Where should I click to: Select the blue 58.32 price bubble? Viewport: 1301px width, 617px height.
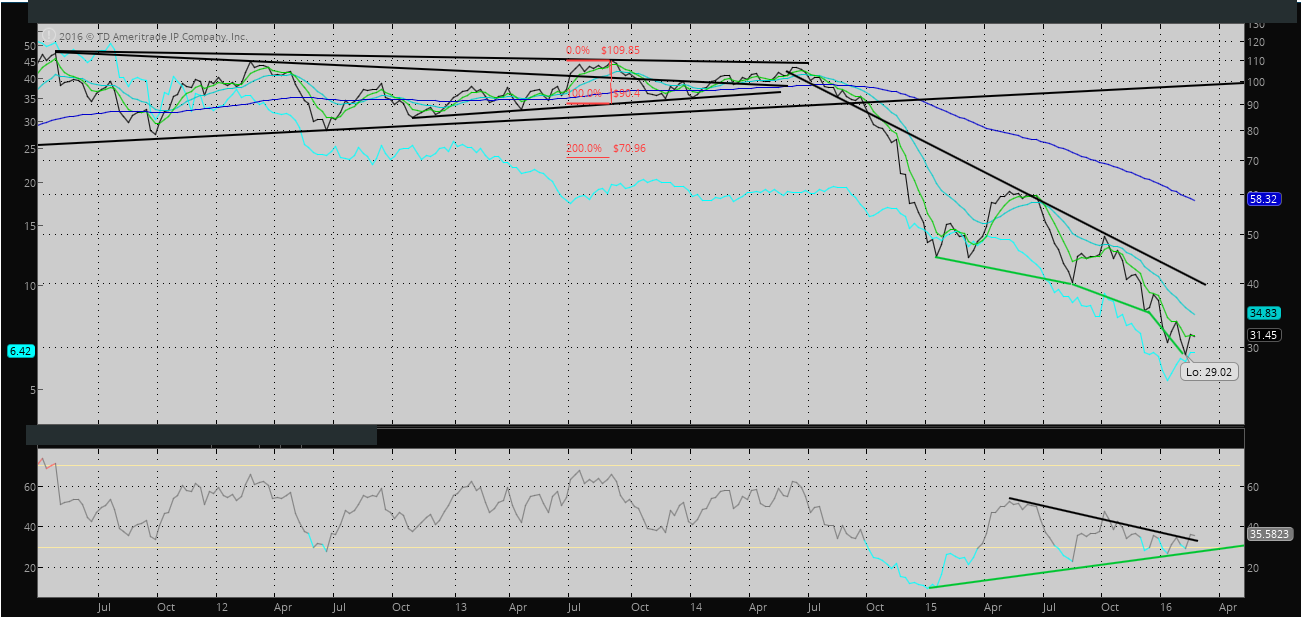click(x=1263, y=199)
